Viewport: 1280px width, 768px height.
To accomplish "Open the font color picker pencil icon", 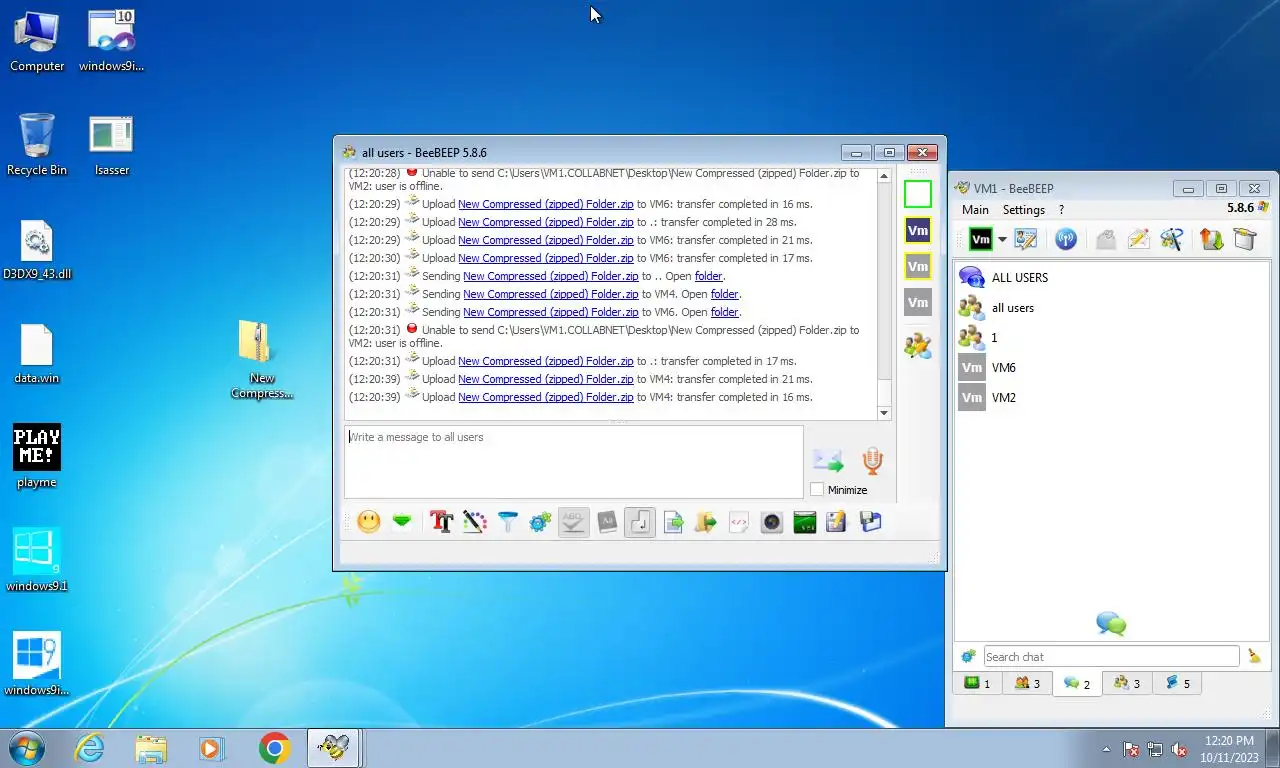I will [x=474, y=522].
